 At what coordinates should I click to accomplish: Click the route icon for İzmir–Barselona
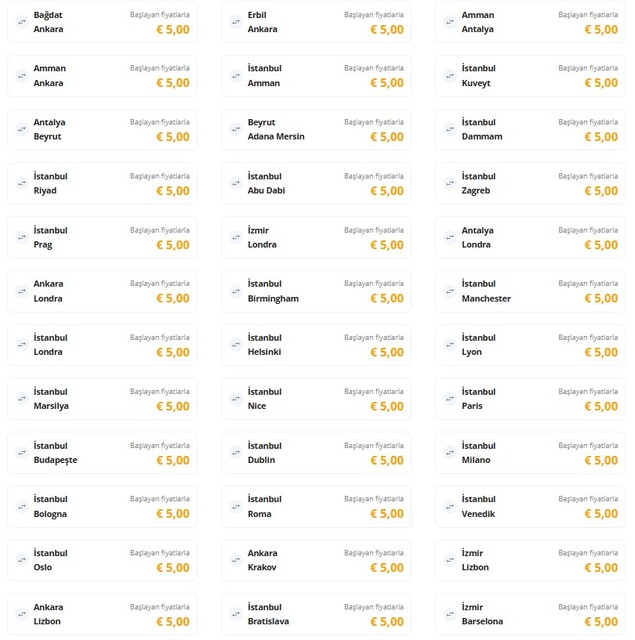(x=450, y=614)
